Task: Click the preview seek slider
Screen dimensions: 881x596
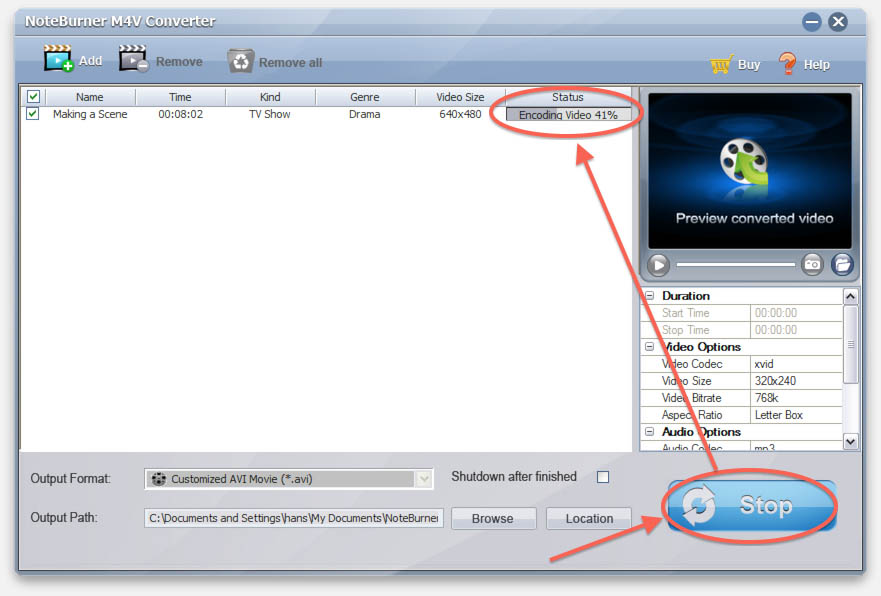Action: pyautogui.click(x=735, y=265)
